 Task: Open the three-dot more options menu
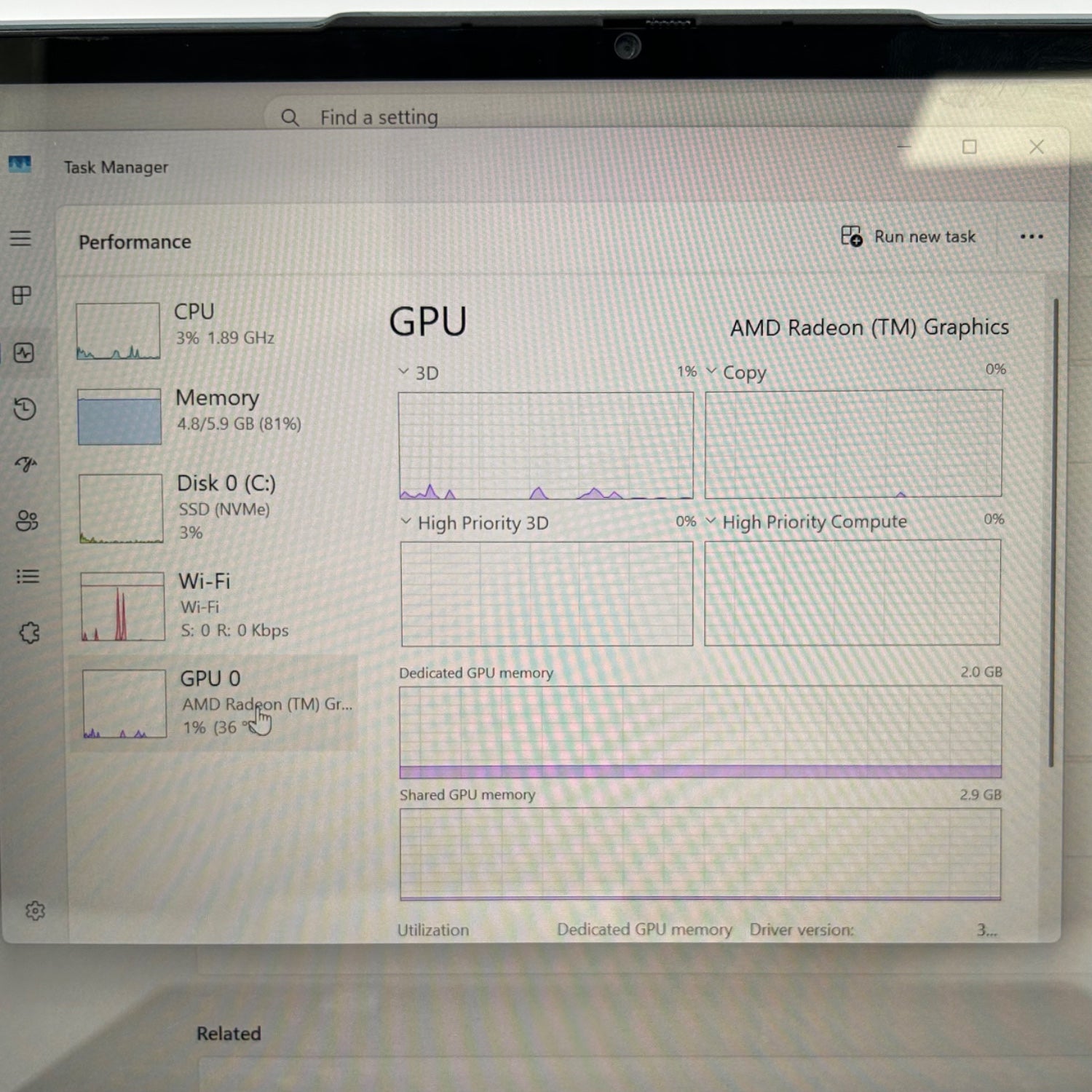1031,237
